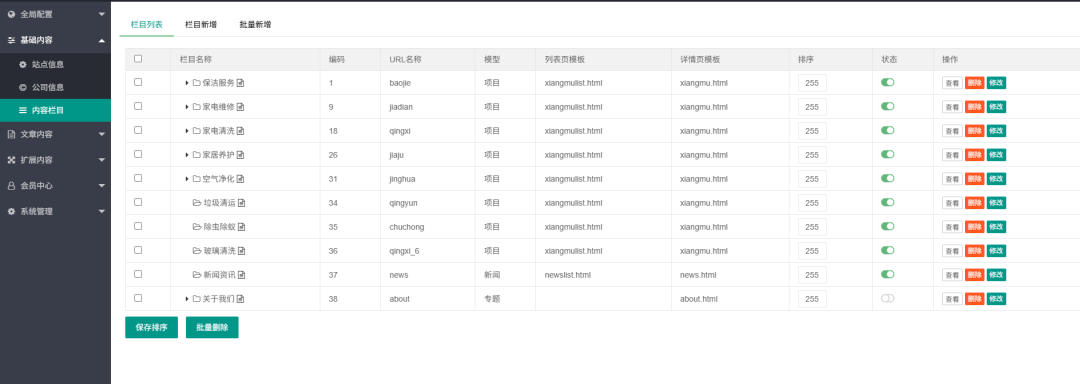Image resolution: width=1080 pixels, height=384 pixels.
Task: Expand 全局配置 sidebar arrow
Action: [102, 14]
